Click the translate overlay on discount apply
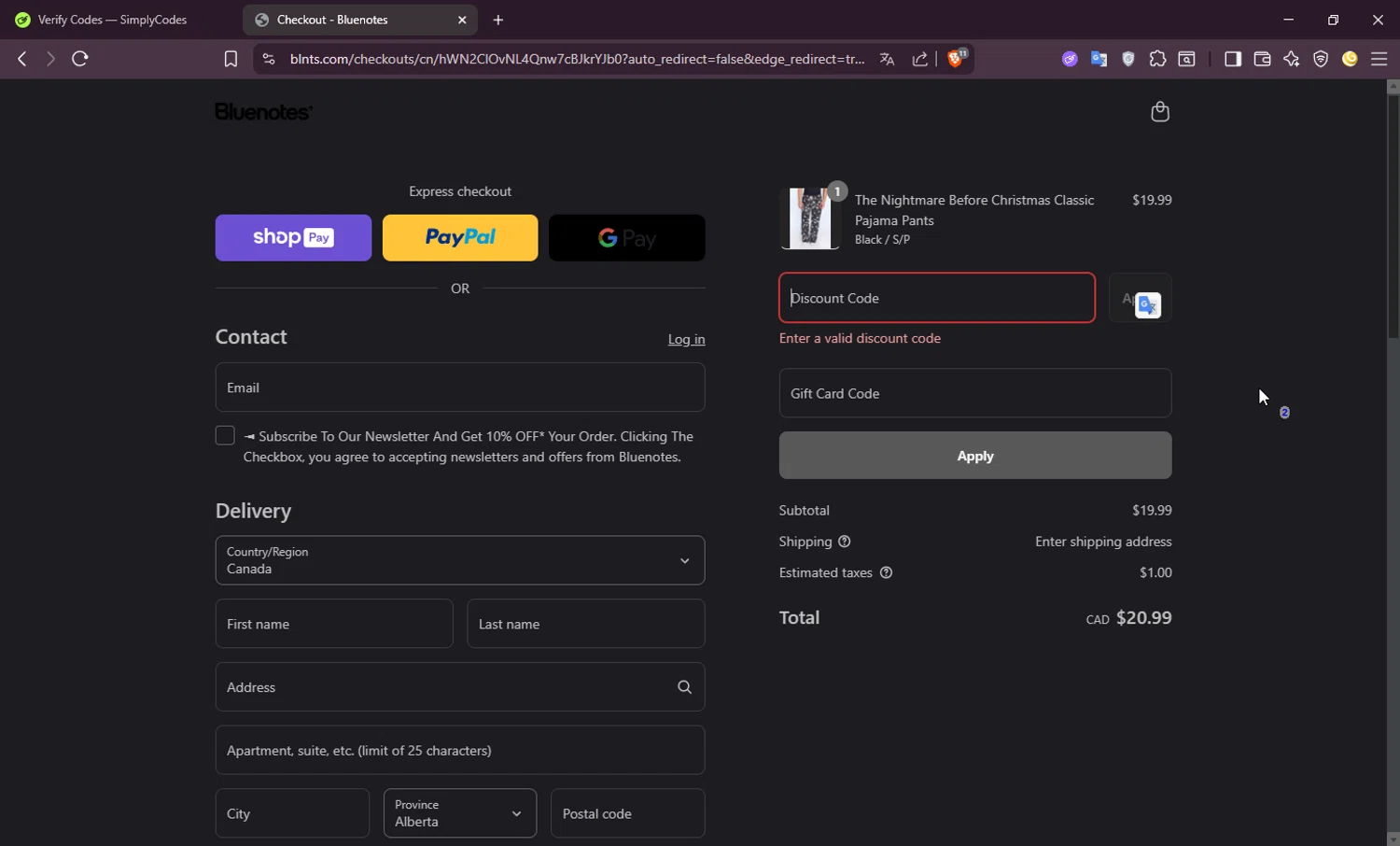 (1148, 305)
